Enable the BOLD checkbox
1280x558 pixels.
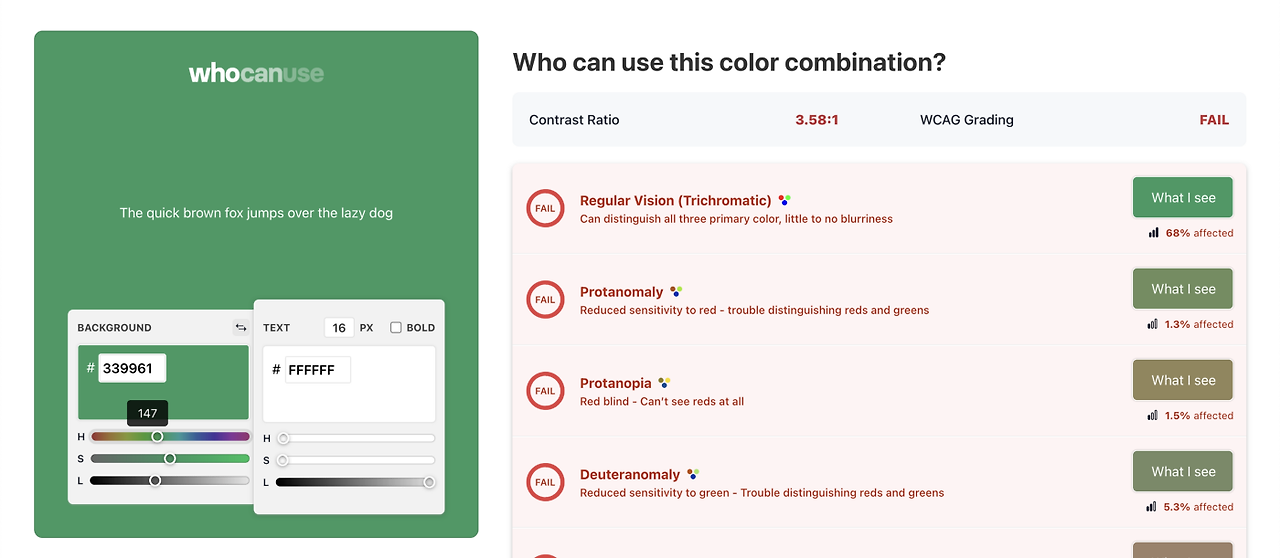pos(396,327)
